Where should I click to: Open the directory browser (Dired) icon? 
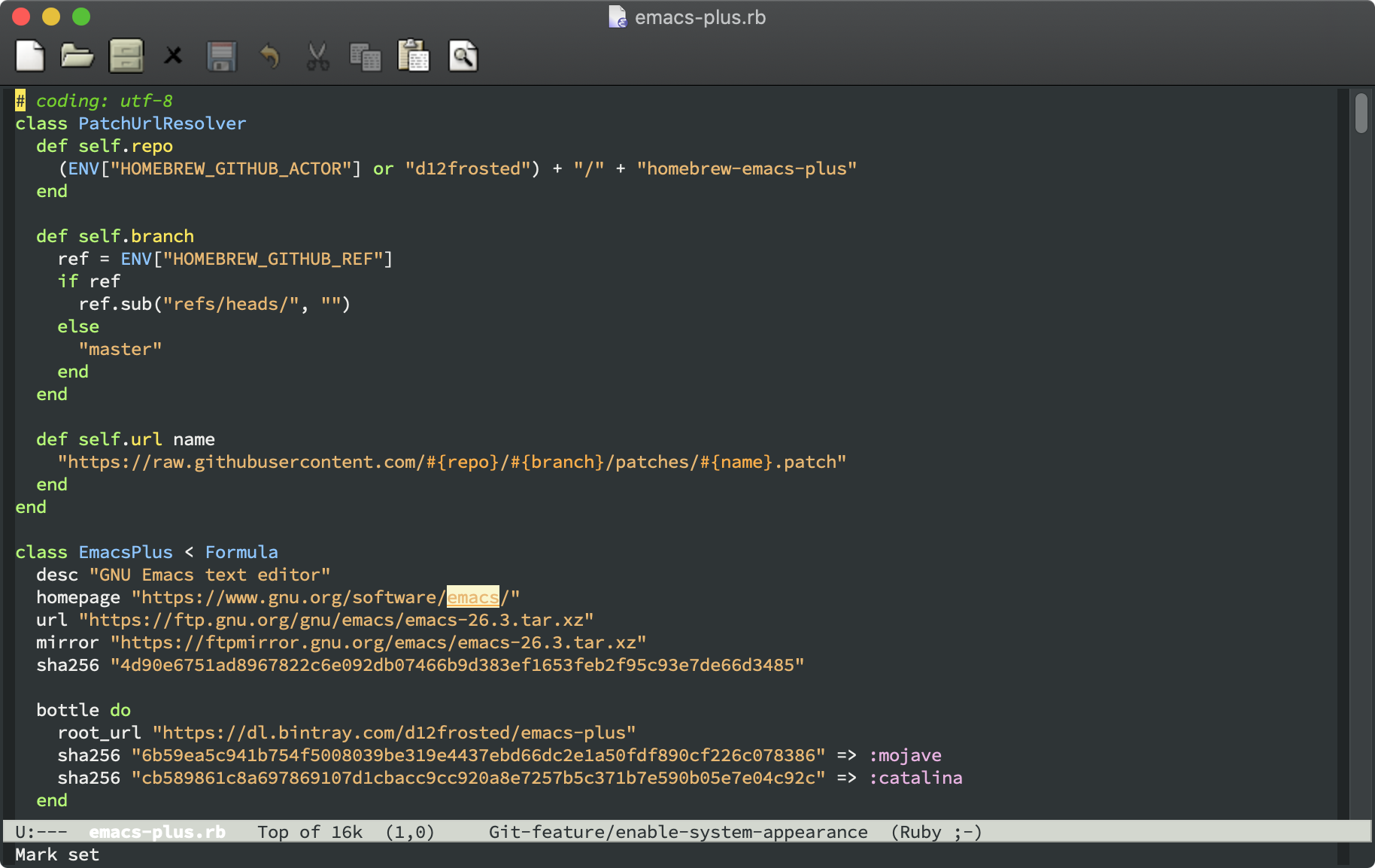point(126,56)
